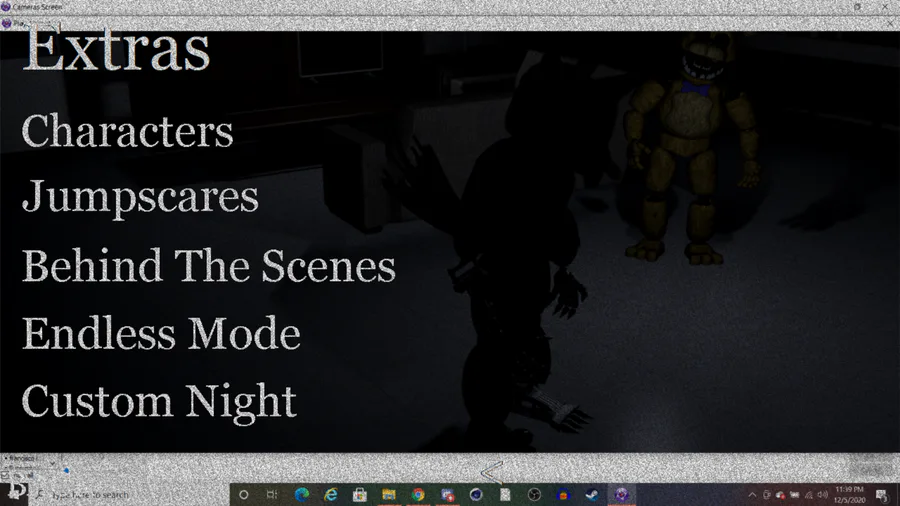This screenshot has height=506, width=900.
Task: Open the notification center icon
Action: click(882, 495)
